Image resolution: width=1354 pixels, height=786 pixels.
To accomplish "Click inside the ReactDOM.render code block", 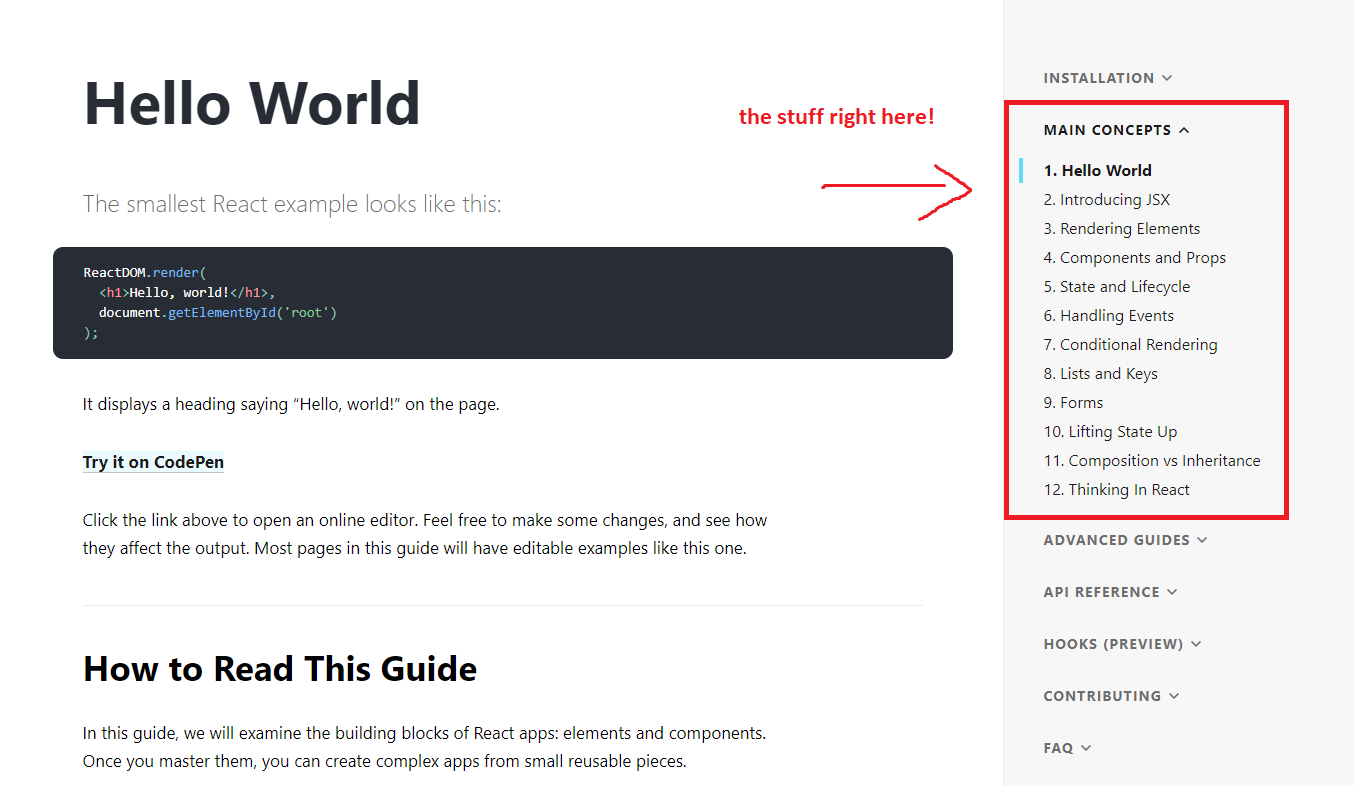I will tap(503, 303).
